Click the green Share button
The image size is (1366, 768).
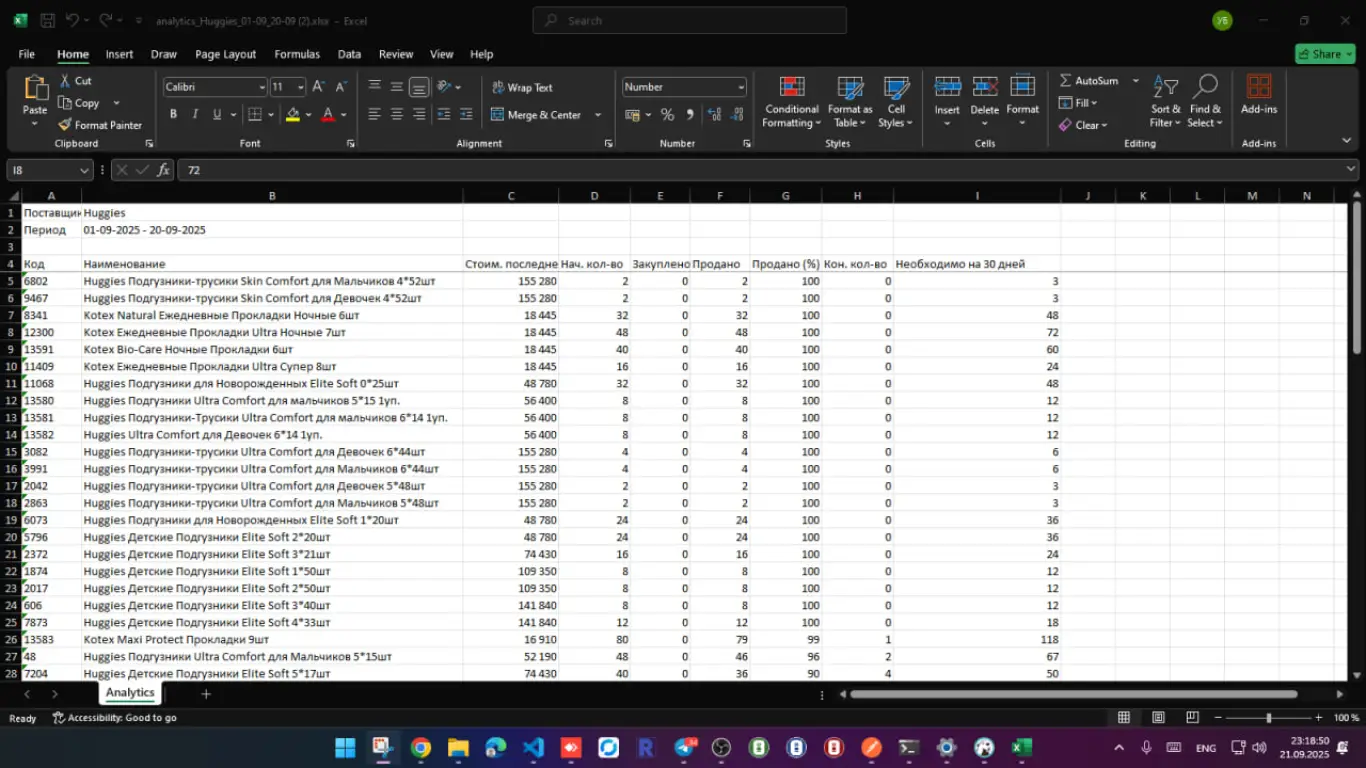pos(1324,54)
